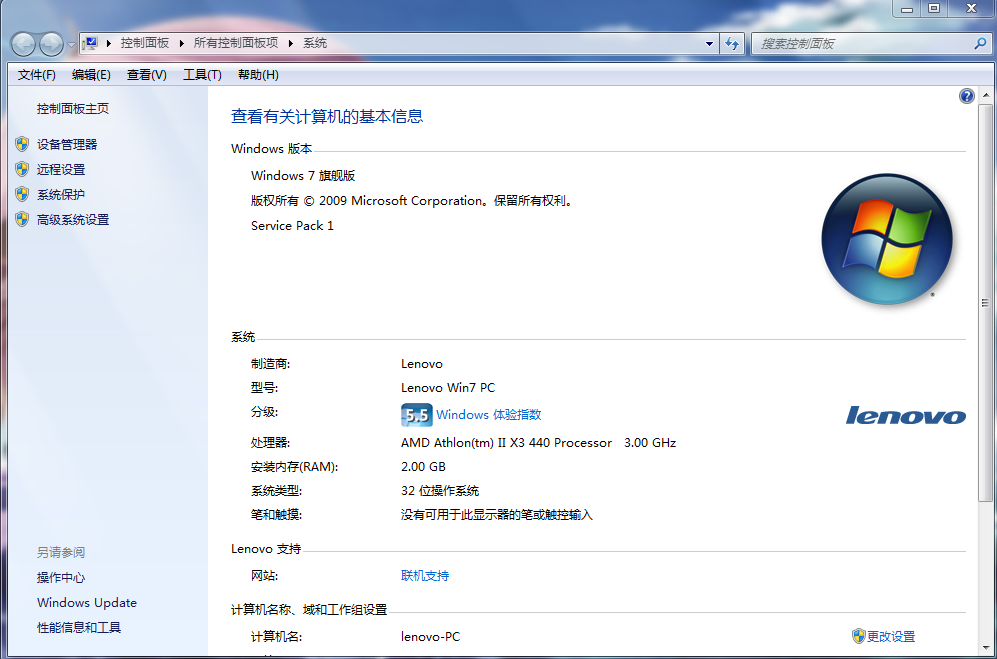This screenshot has height=659, width=997.
Task: Open 编辑(E) menu
Action: pos(91,75)
